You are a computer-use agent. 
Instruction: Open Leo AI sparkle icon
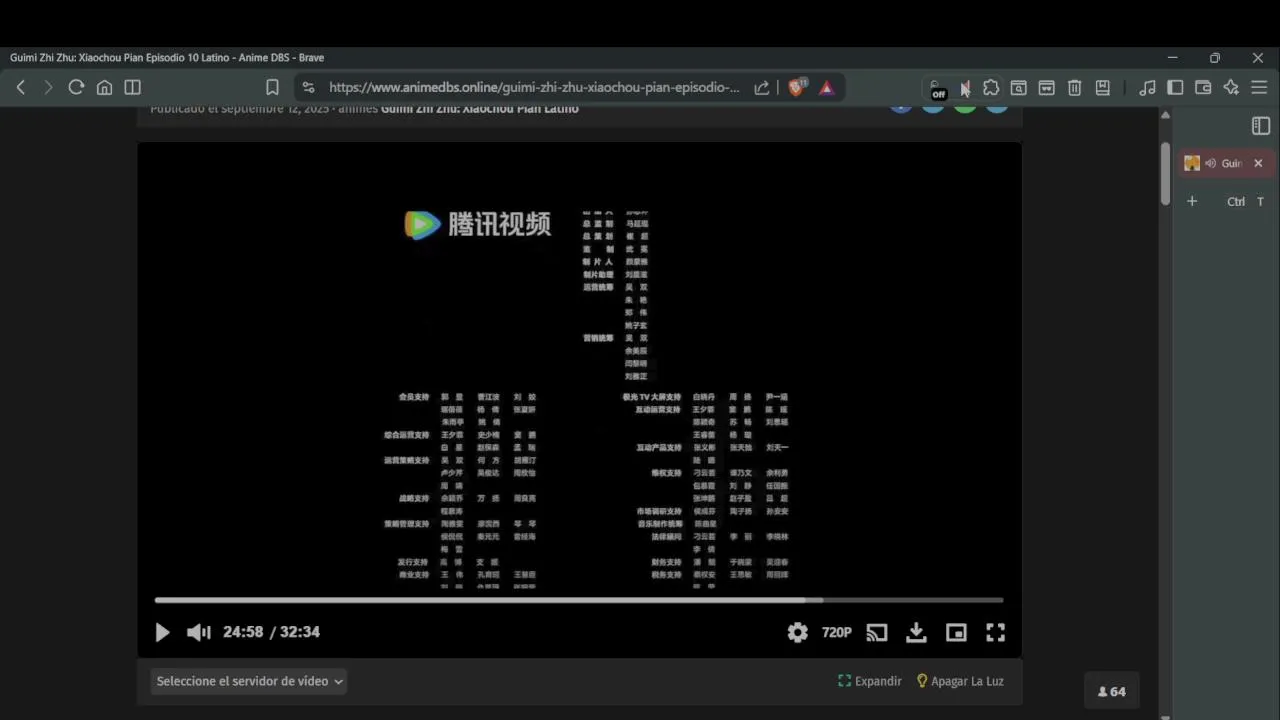1231,88
